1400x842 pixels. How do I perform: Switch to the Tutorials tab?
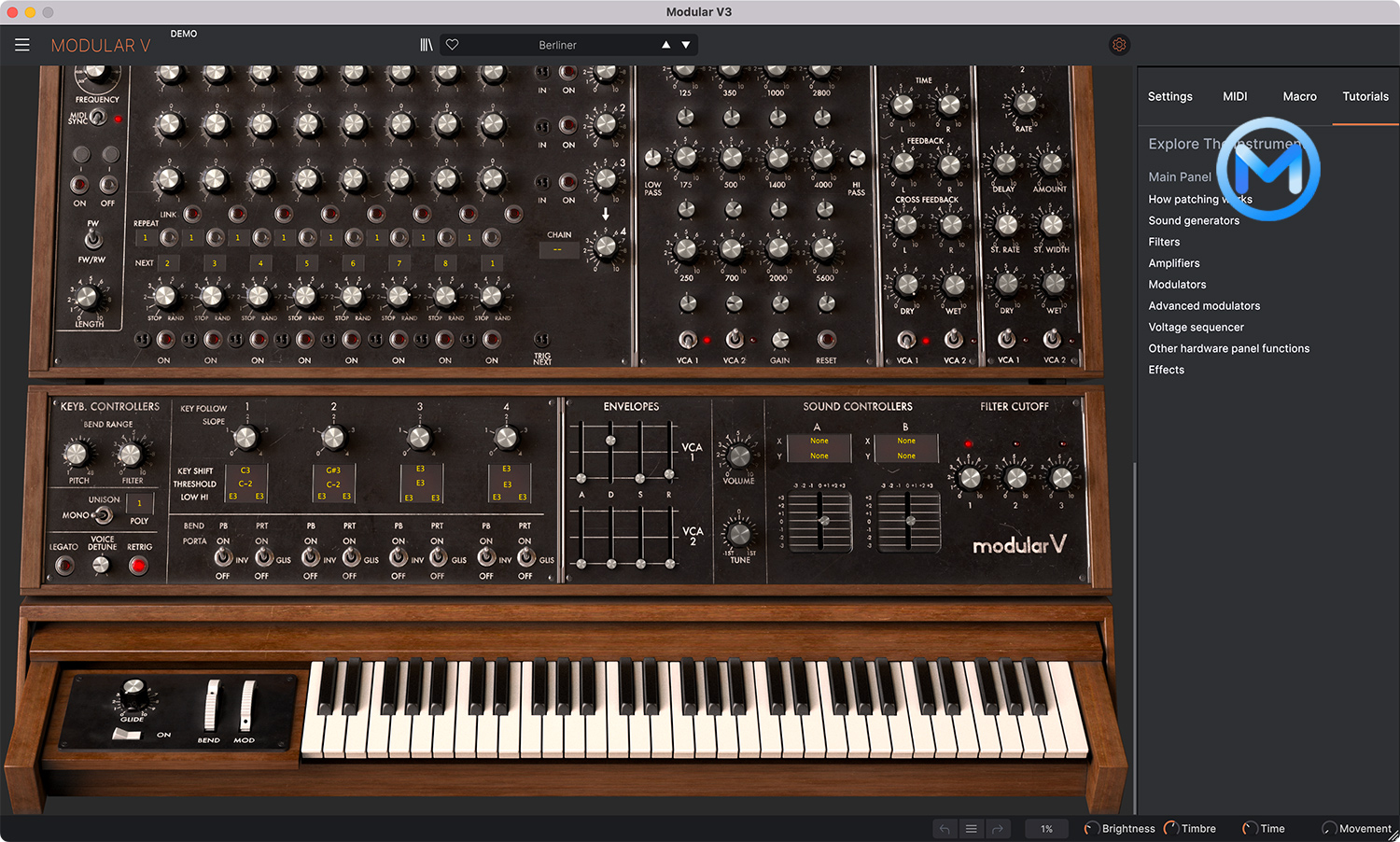pyautogui.click(x=1365, y=96)
